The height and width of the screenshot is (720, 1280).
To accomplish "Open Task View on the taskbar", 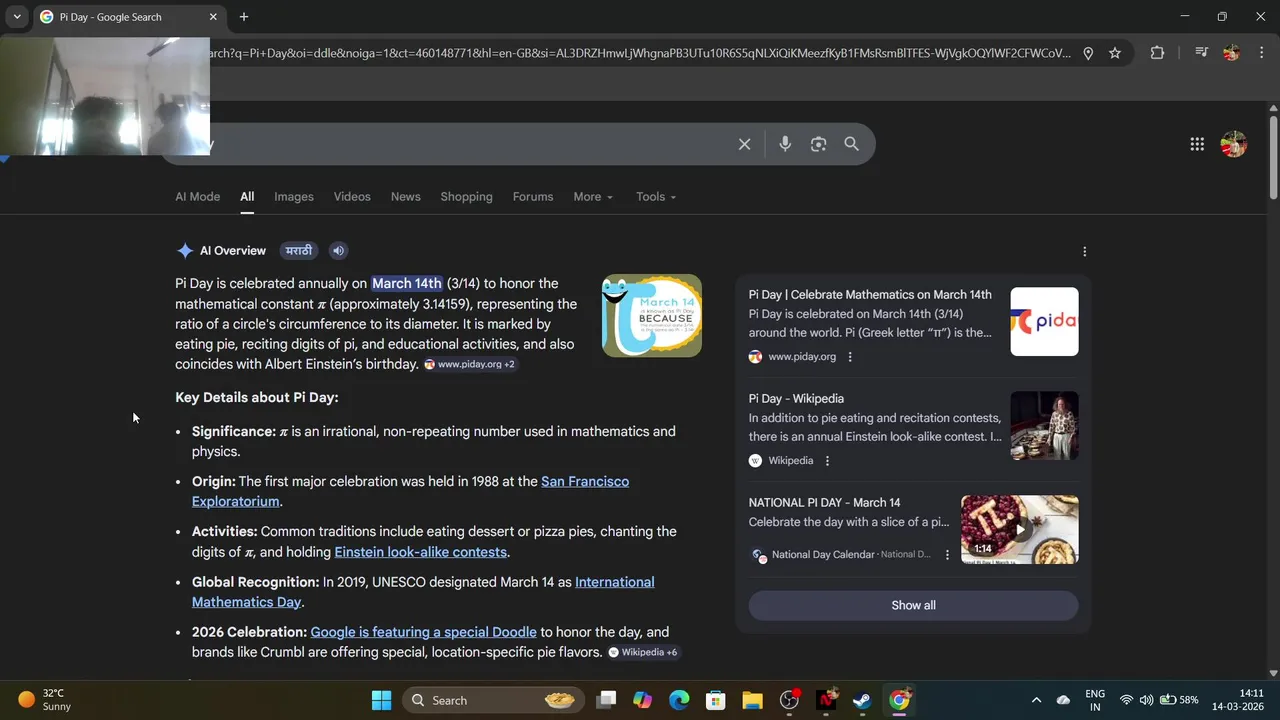I will coord(606,700).
